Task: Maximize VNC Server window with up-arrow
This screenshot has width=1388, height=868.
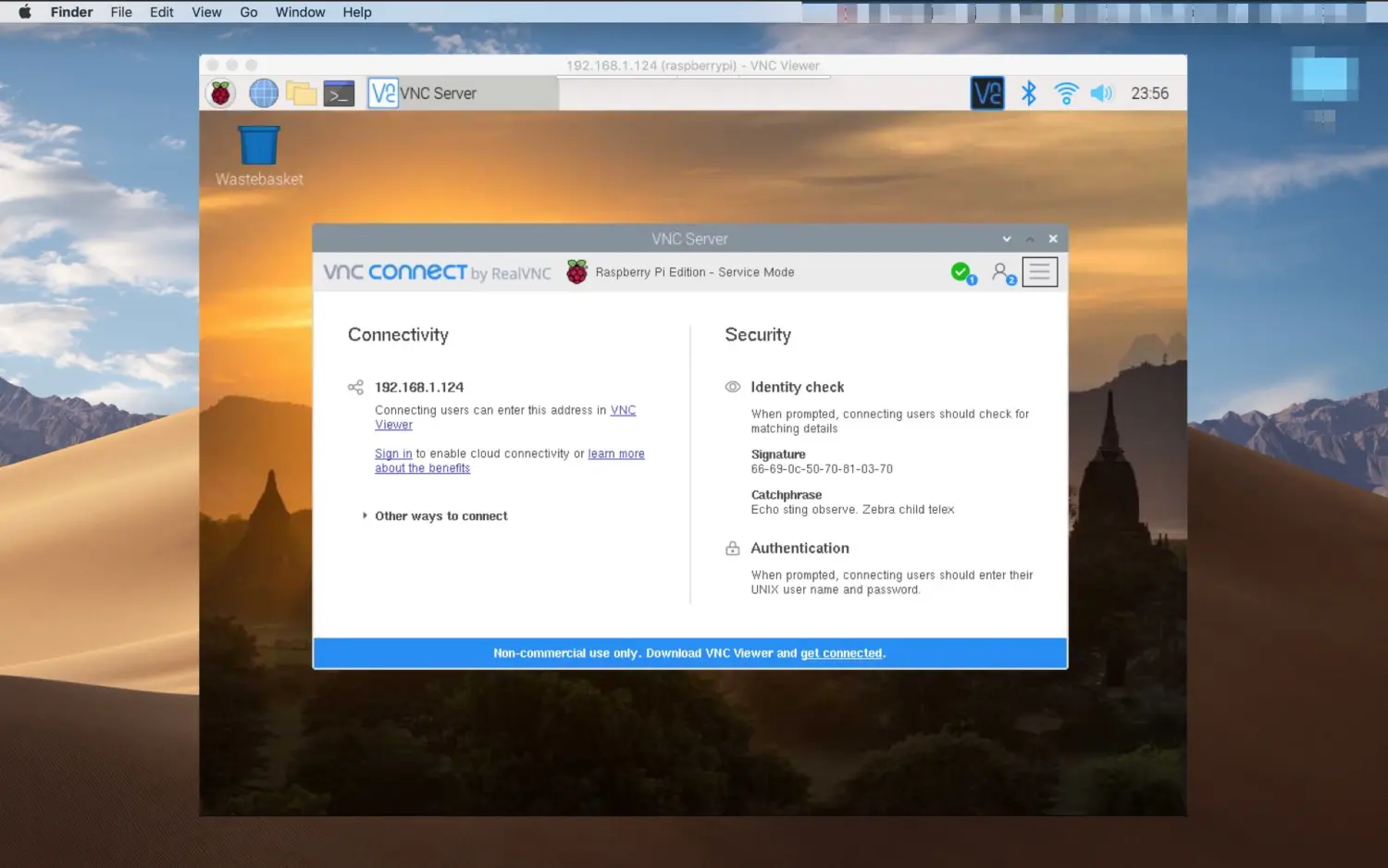Action: [1030, 239]
